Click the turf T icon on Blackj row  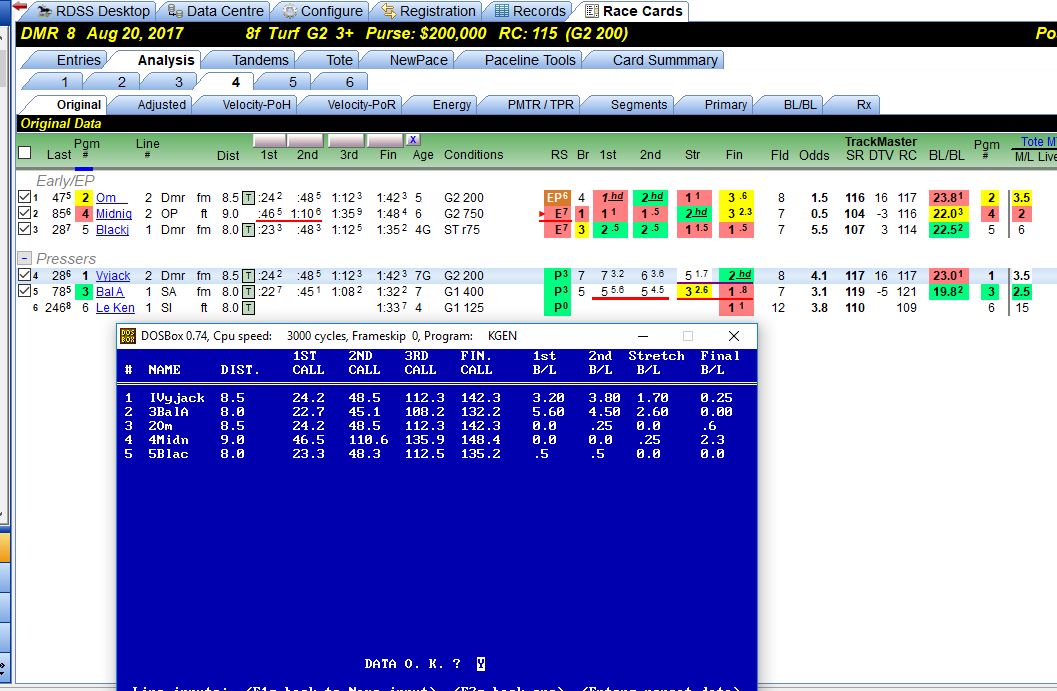[249, 230]
